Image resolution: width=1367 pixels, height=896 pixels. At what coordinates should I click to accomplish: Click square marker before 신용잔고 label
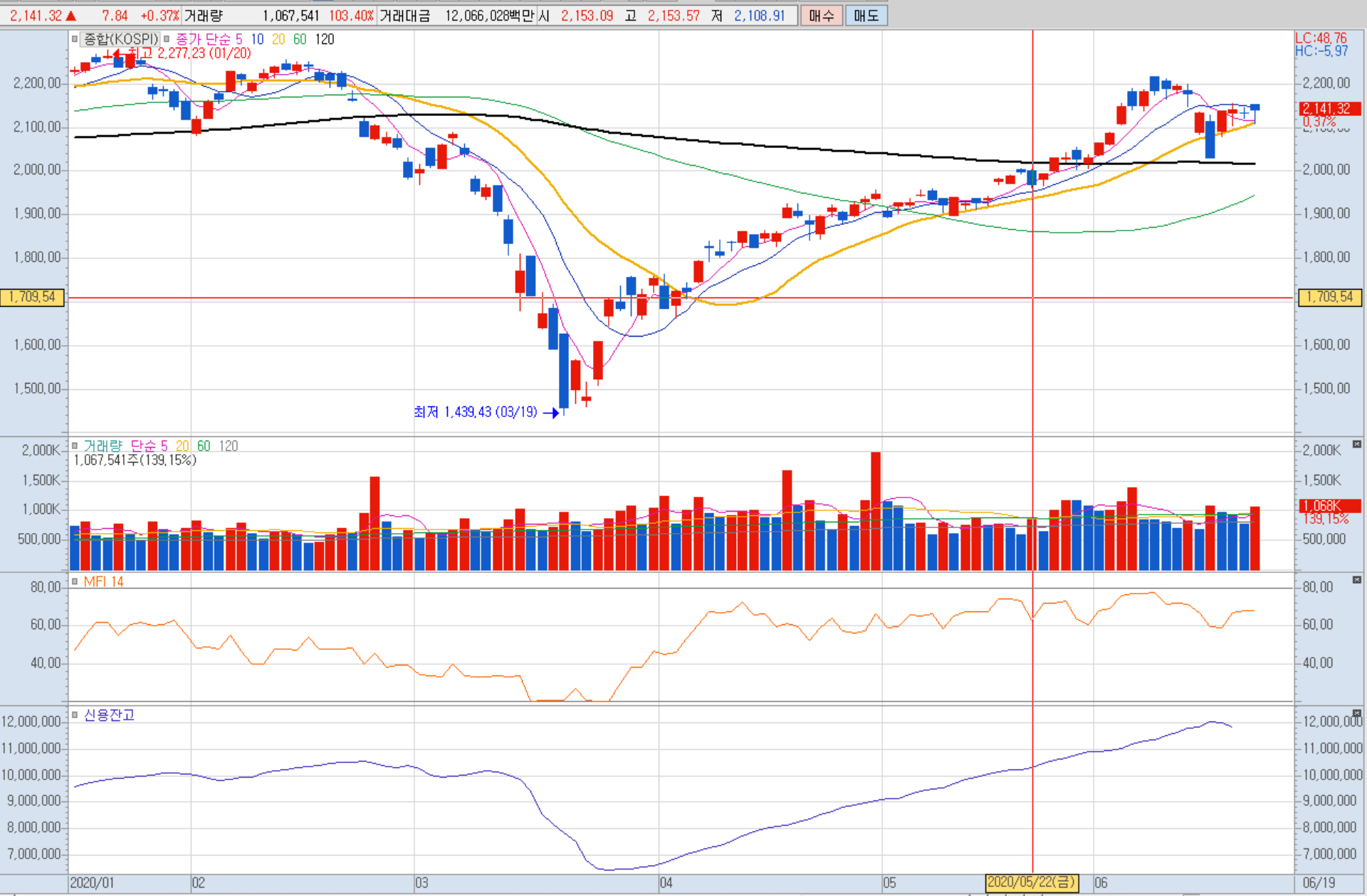pyautogui.click(x=75, y=715)
